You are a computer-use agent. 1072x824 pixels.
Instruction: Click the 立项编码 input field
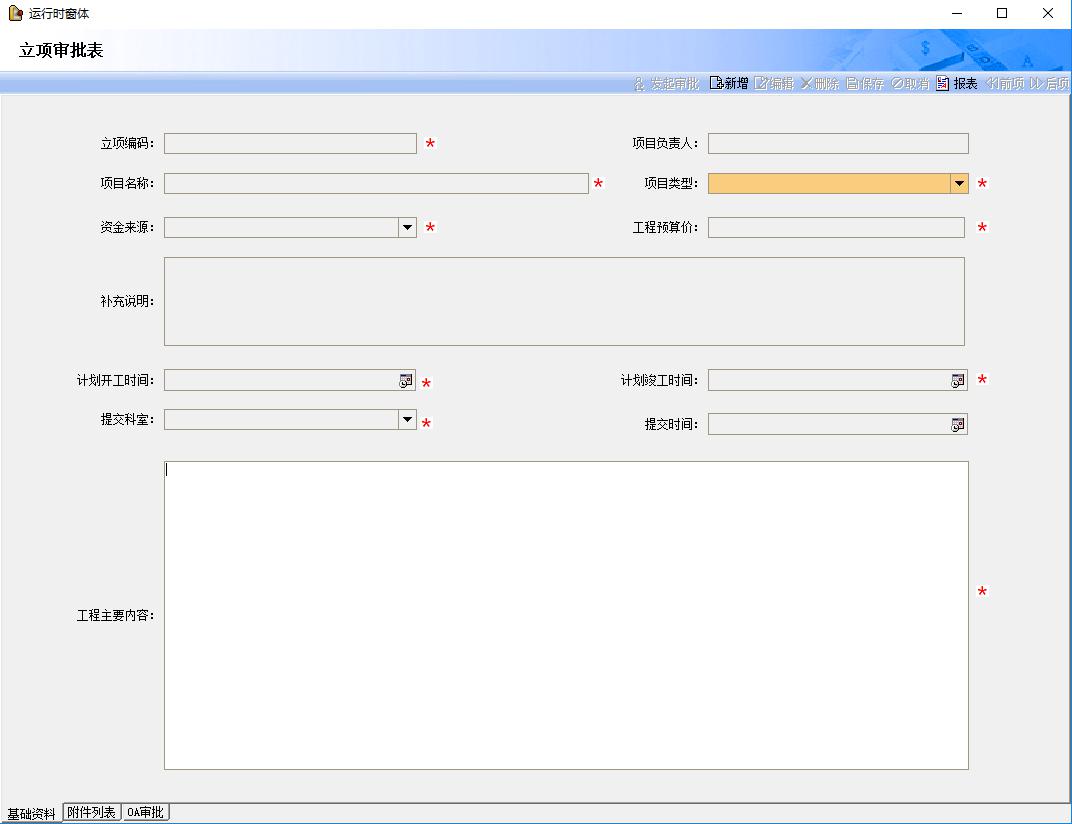point(290,144)
